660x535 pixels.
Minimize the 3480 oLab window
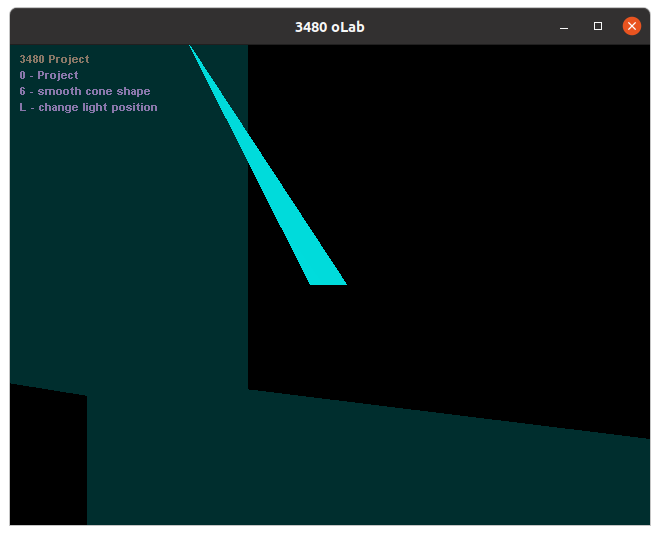click(564, 28)
